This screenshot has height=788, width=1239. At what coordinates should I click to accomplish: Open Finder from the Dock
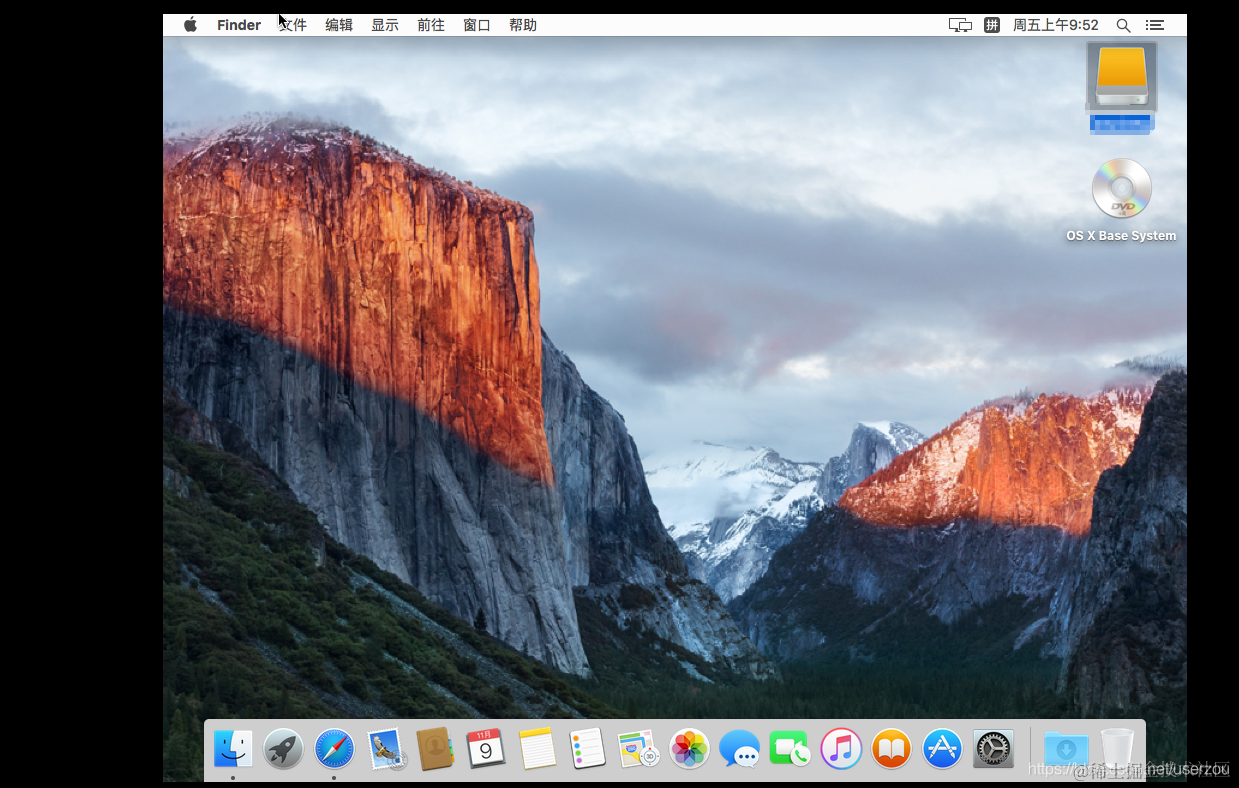point(233,748)
